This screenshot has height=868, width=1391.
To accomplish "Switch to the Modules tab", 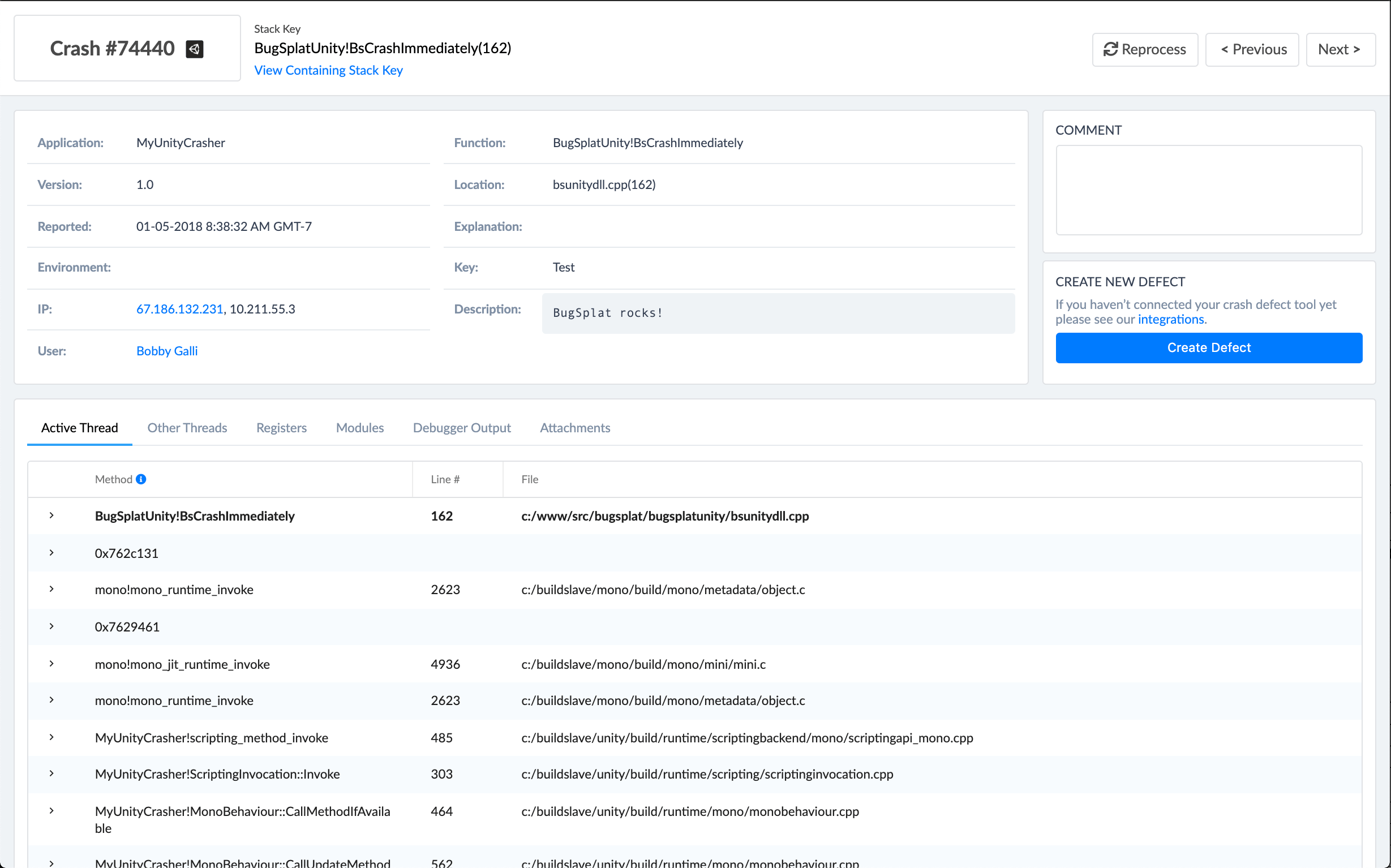I will pos(360,428).
